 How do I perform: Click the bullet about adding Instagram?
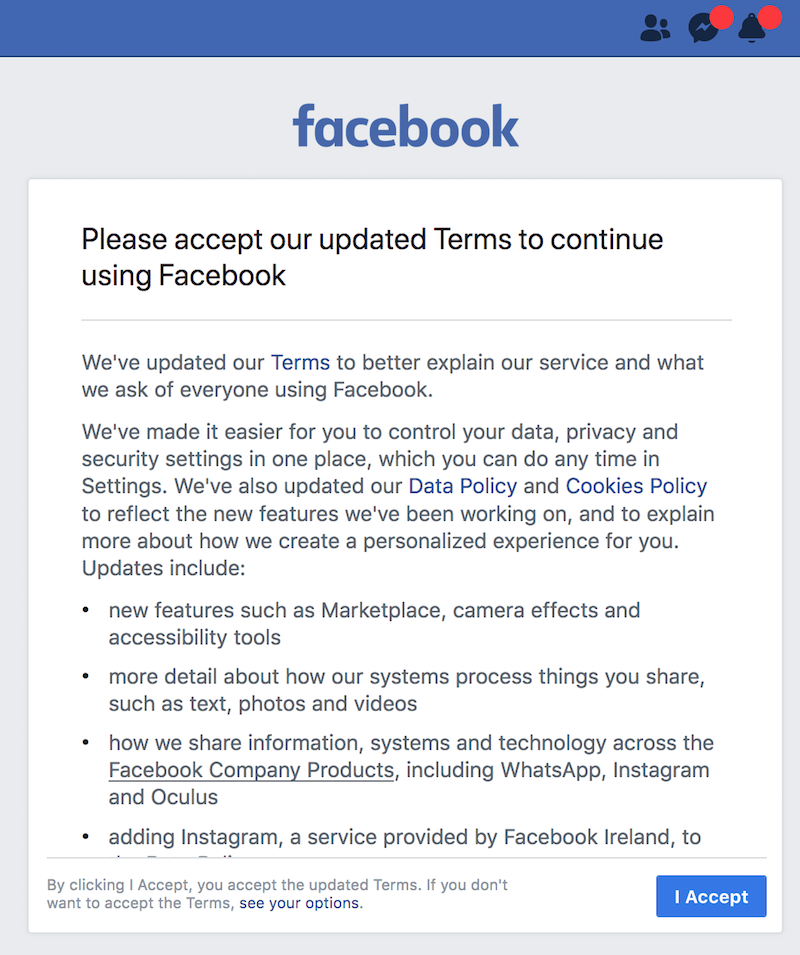coord(404,836)
